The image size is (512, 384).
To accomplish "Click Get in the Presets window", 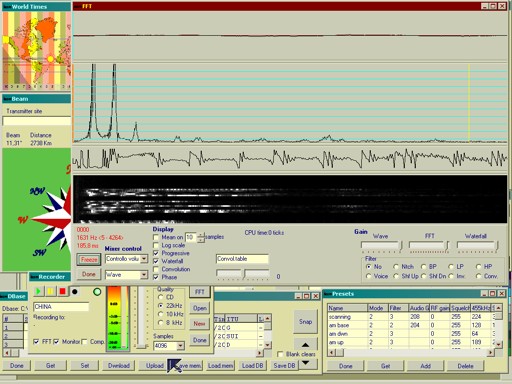I will (x=385, y=366).
